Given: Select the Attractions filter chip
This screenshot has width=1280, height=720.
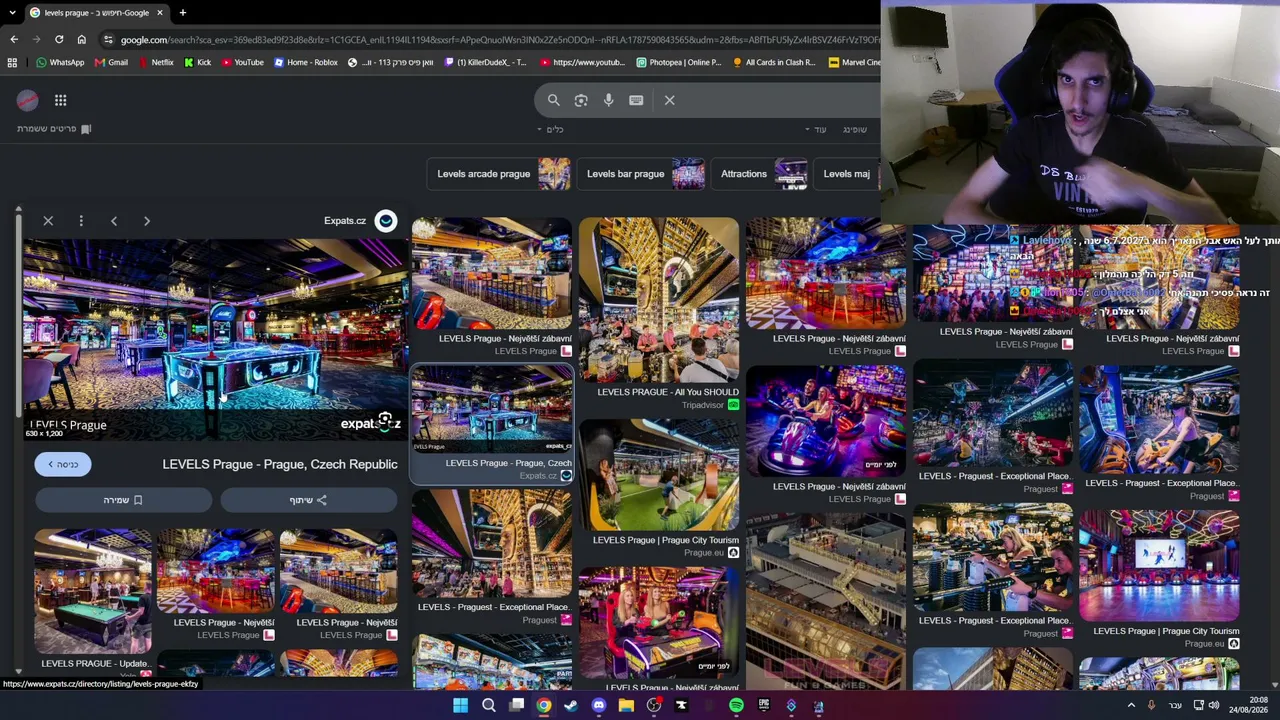Looking at the screenshot, I should pos(760,174).
